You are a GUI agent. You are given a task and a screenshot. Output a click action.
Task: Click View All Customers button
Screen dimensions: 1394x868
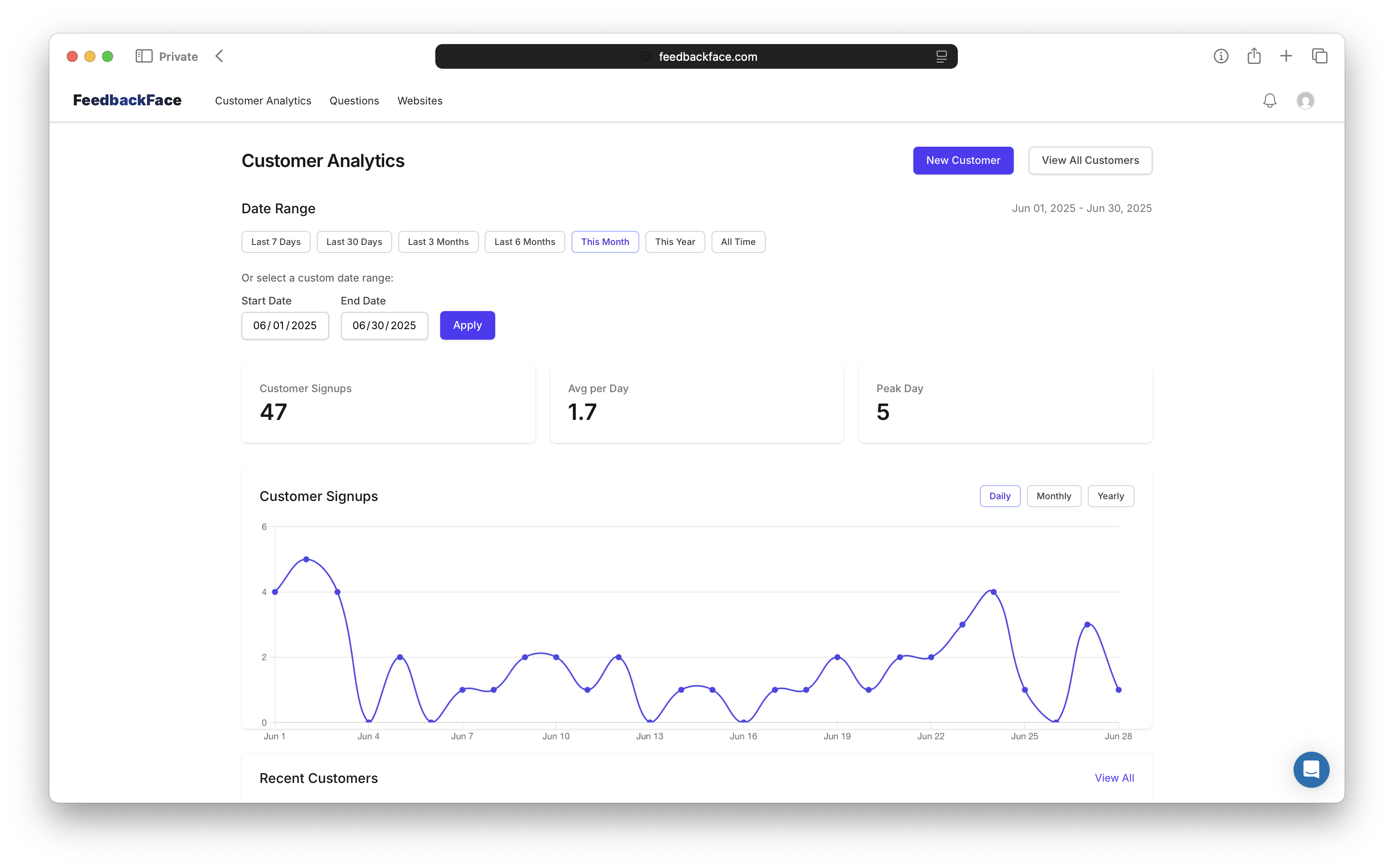coord(1090,160)
